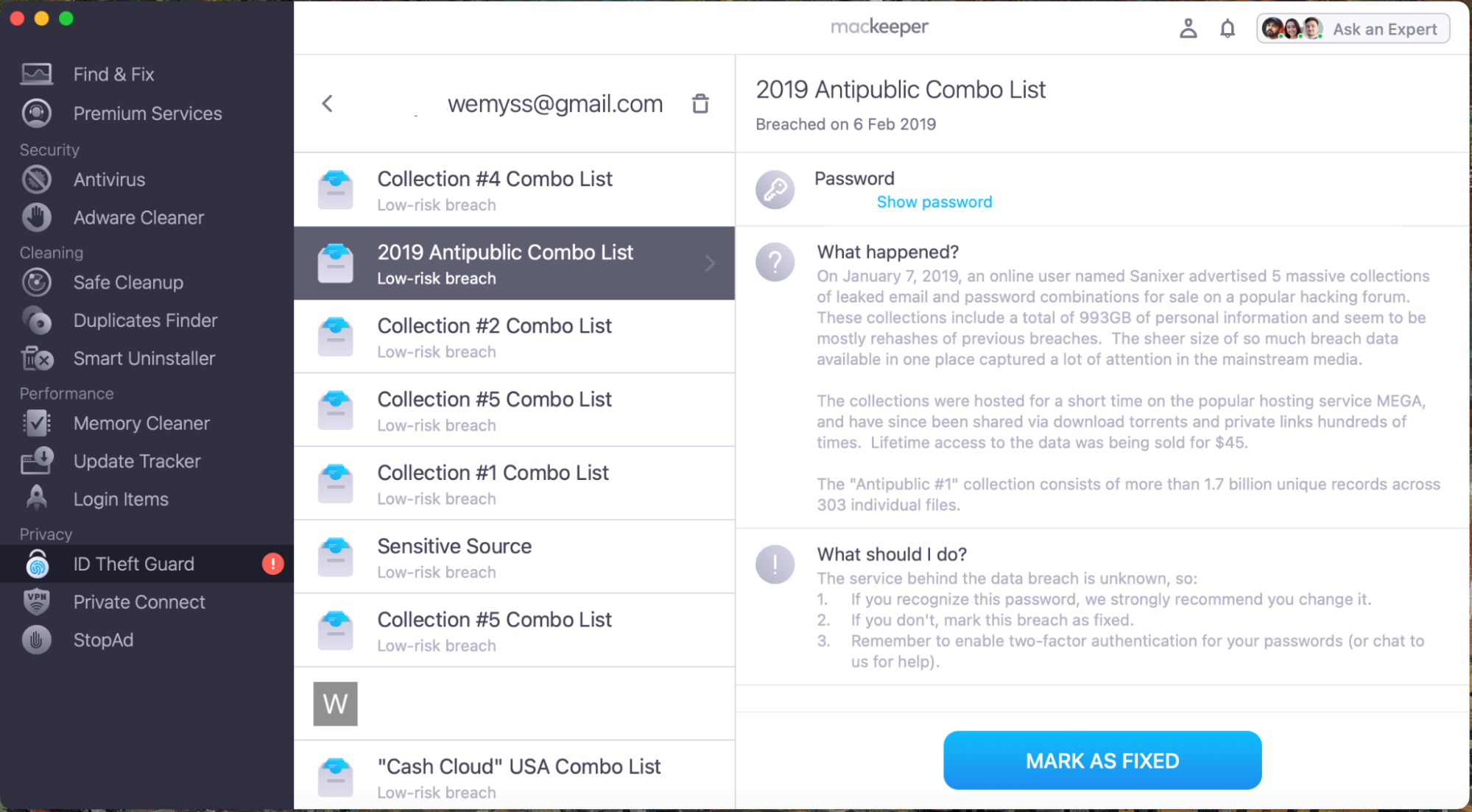Open Premium Services in the sidebar
Viewport: 1472px width, 812px height.
tap(147, 113)
